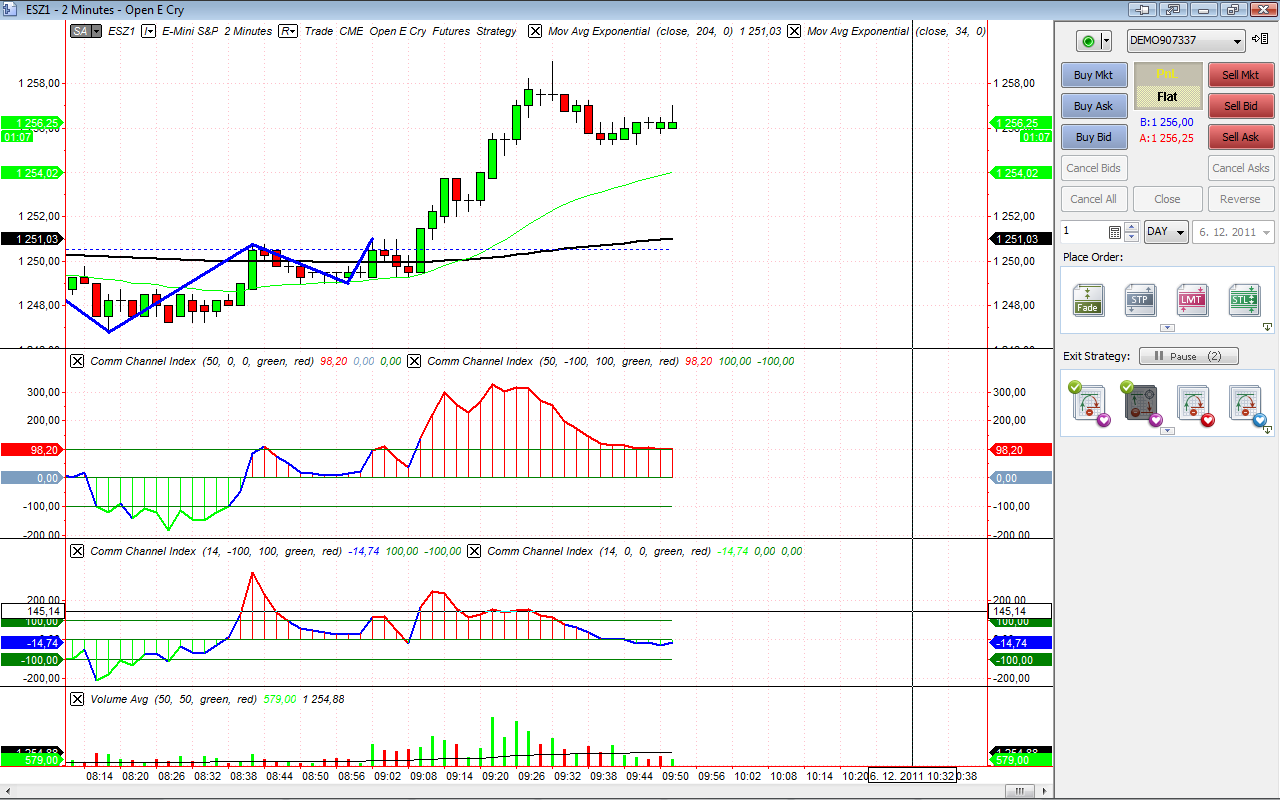Click the 2 Minutes interval label
1280x800 pixels.
pos(248,31)
